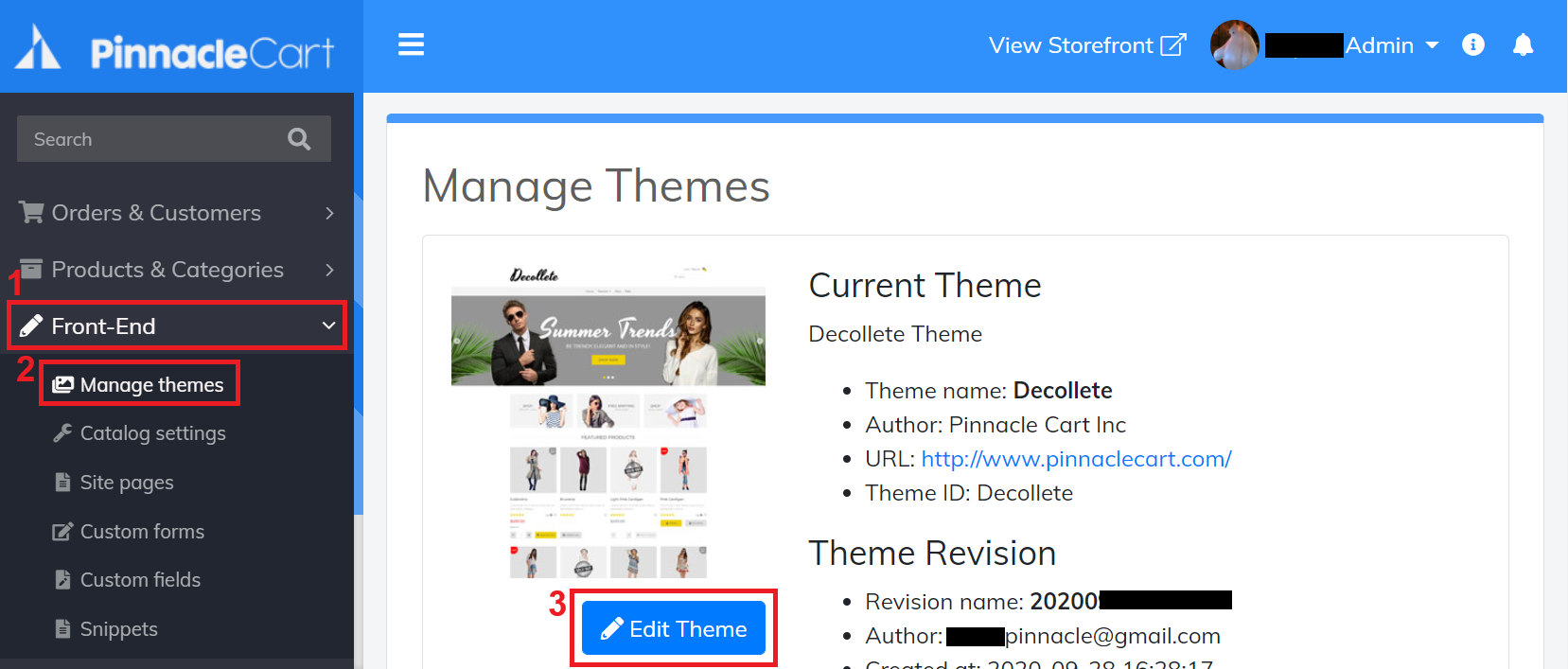Screen dimensions: 1568x669
Task: Click the PinnacleCart logo
Action: pos(175,49)
